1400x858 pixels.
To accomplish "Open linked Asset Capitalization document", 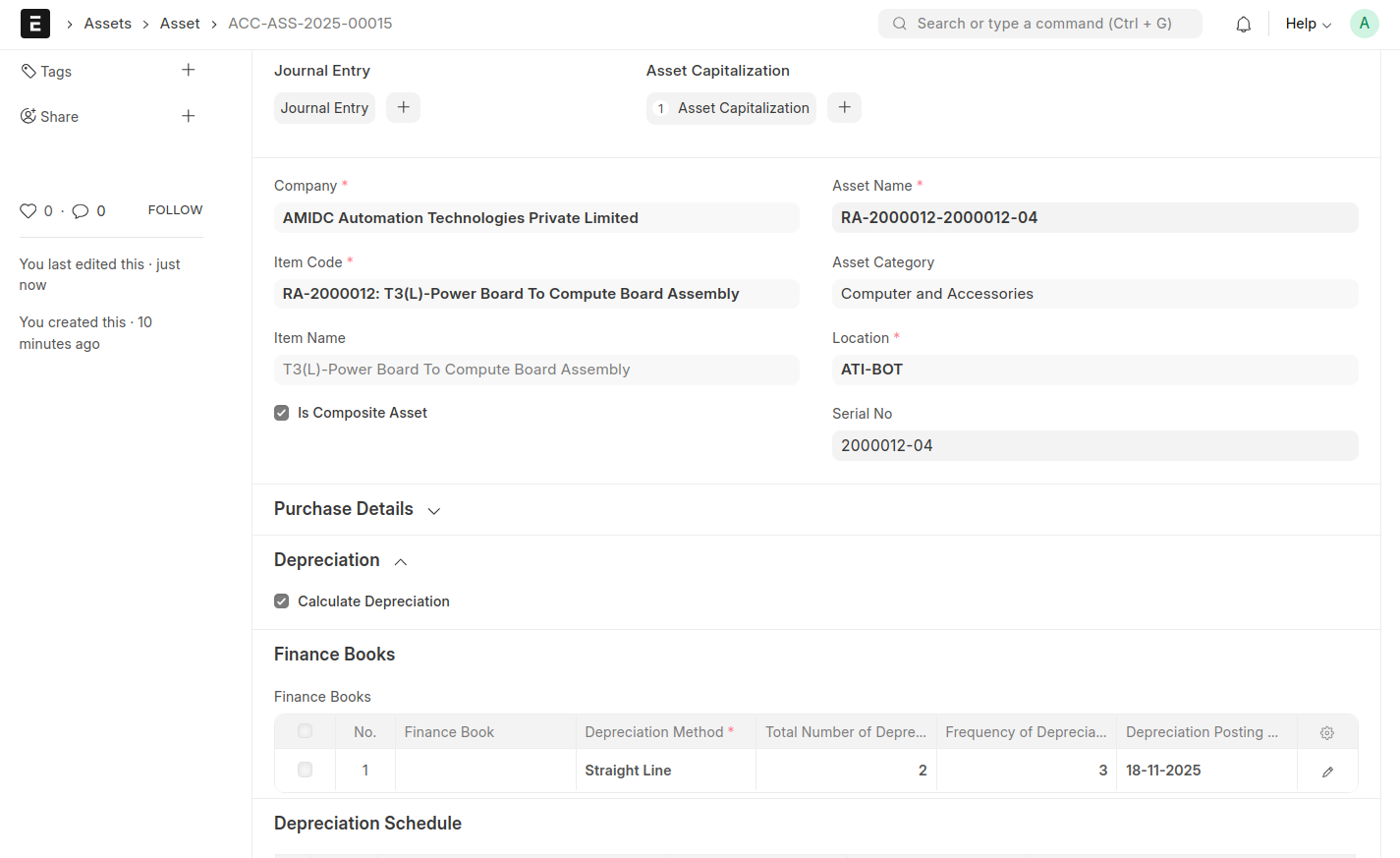I will [743, 108].
